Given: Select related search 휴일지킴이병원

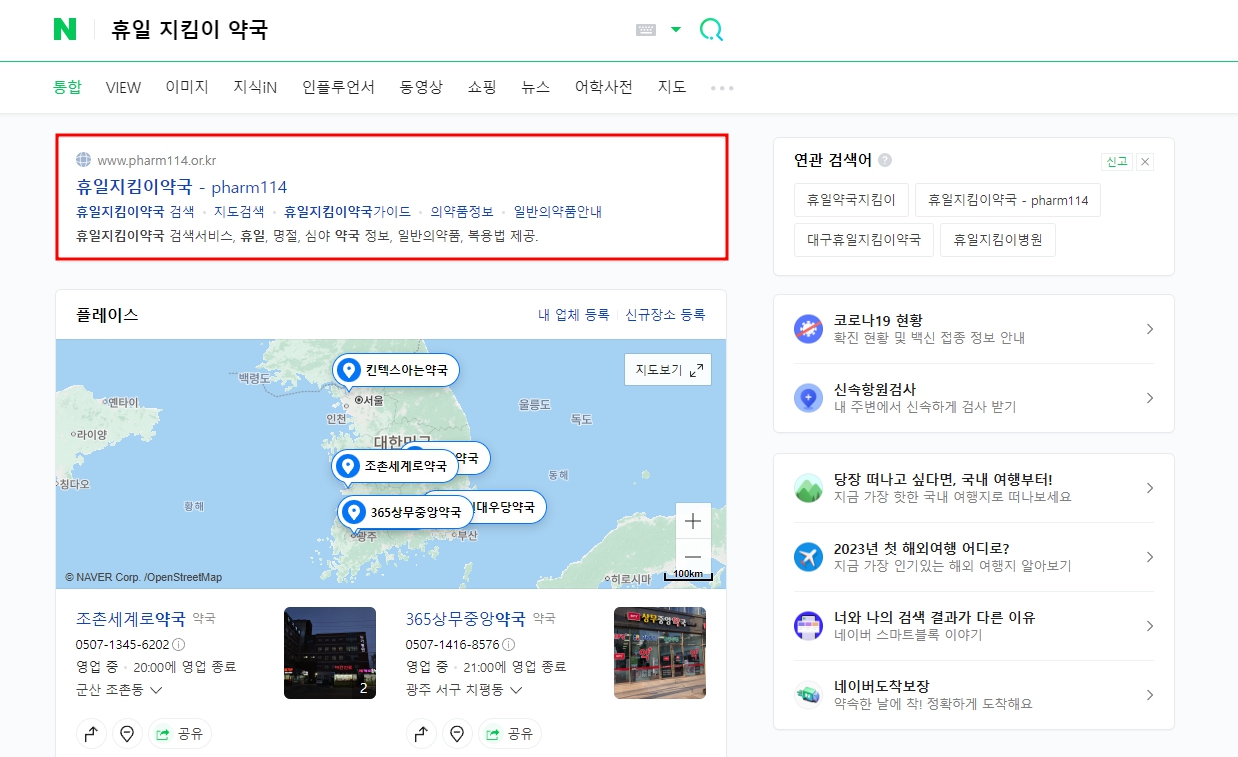Looking at the screenshot, I should [998, 240].
